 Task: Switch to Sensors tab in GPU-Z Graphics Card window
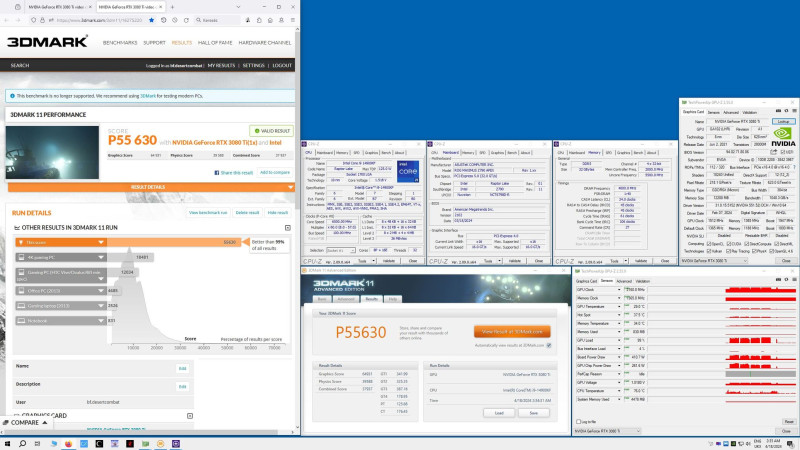(x=713, y=112)
